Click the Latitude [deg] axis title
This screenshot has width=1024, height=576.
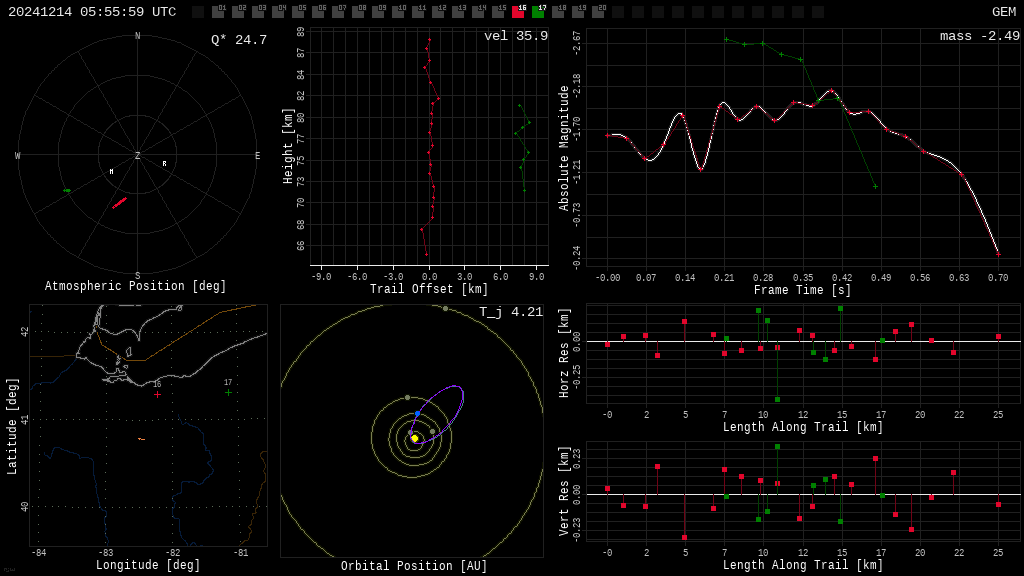(x=12, y=426)
